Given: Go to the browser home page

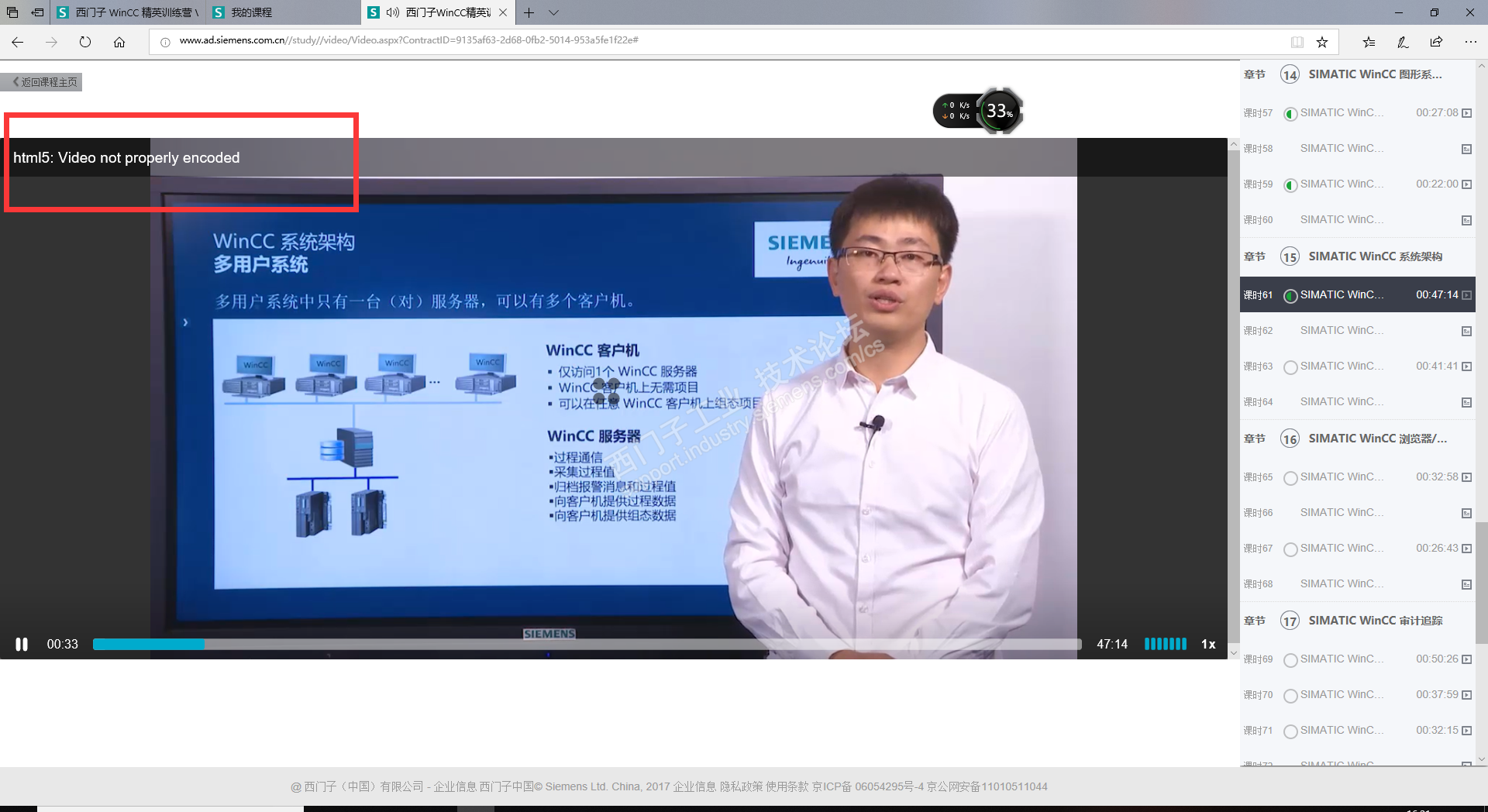Looking at the screenshot, I should pos(119,42).
